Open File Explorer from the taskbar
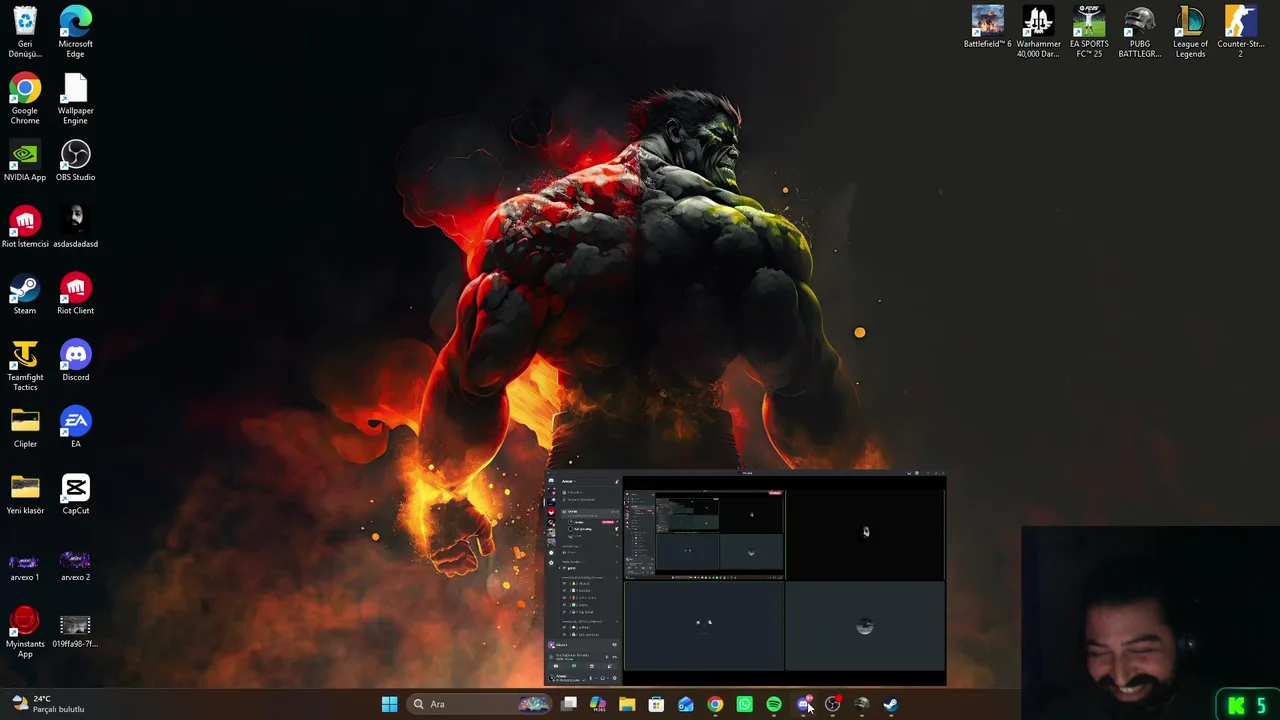The height and width of the screenshot is (720, 1280). pyautogui.click(x=627, y=704)
